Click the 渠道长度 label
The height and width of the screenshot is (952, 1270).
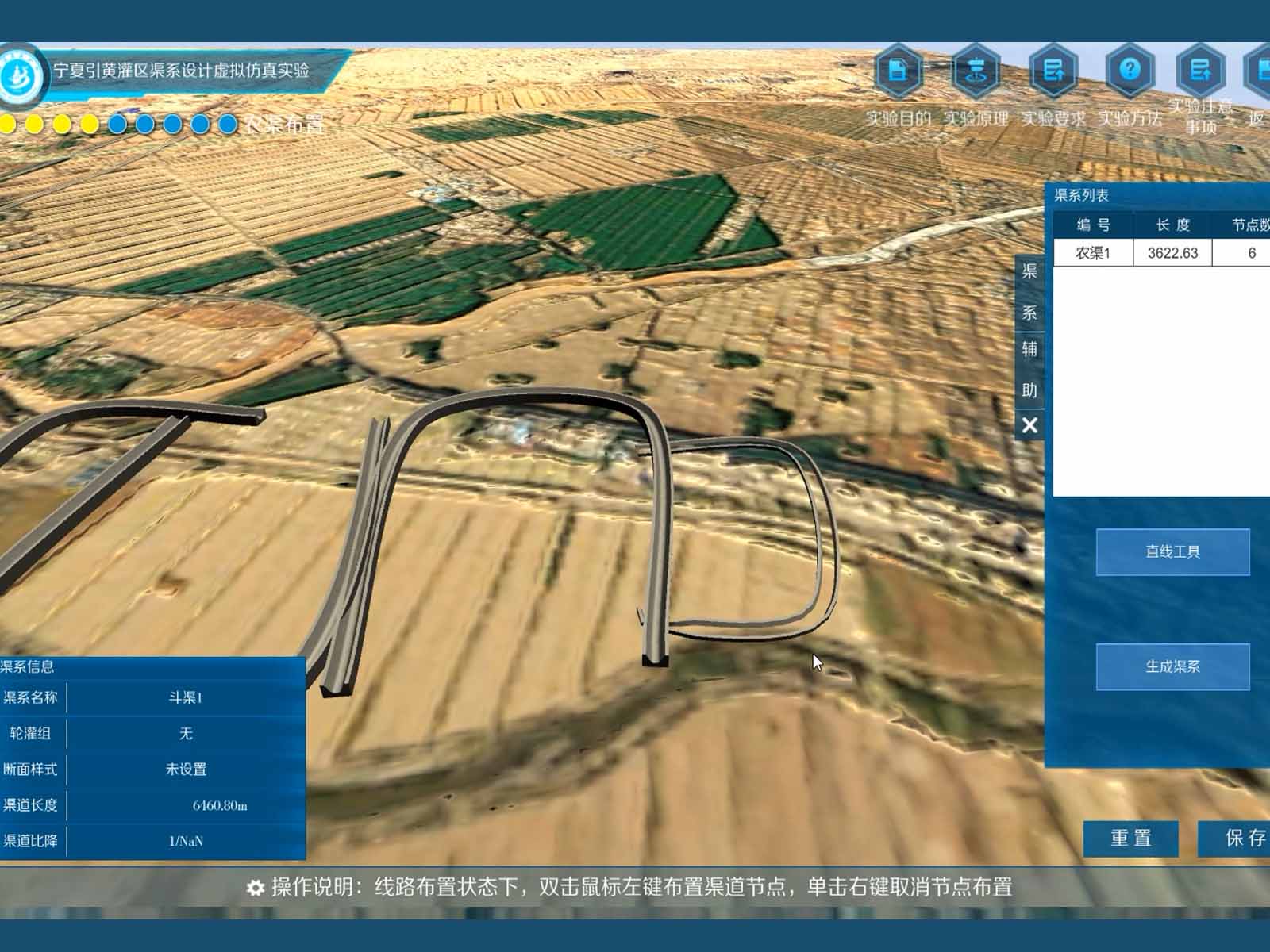click(31, 805)
